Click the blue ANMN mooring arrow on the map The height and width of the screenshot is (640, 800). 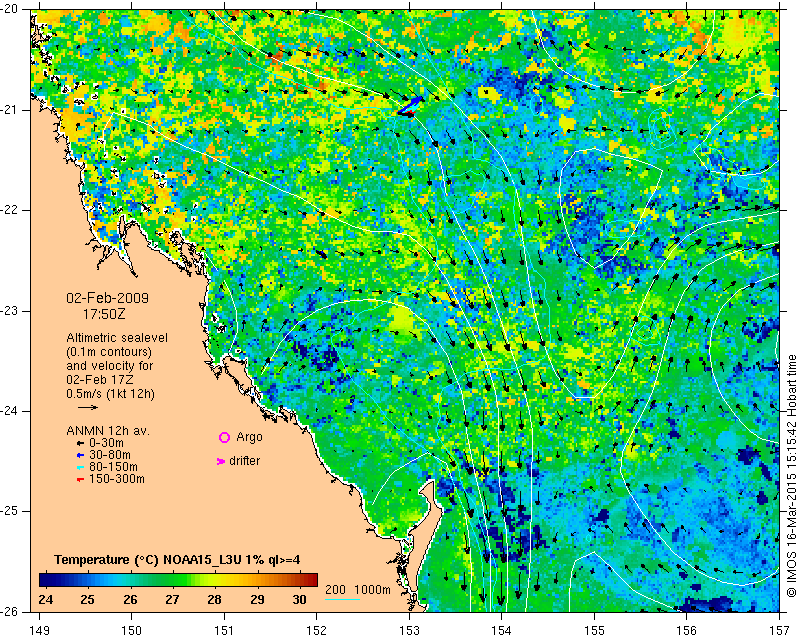[411, 105]
